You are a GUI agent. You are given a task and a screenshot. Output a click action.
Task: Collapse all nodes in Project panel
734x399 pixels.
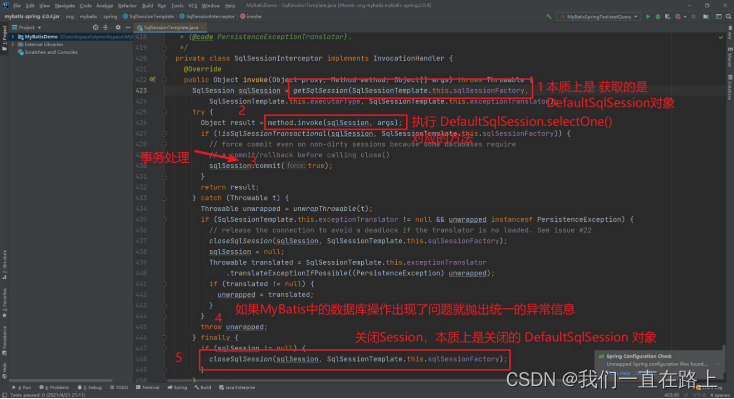point(106,28)
